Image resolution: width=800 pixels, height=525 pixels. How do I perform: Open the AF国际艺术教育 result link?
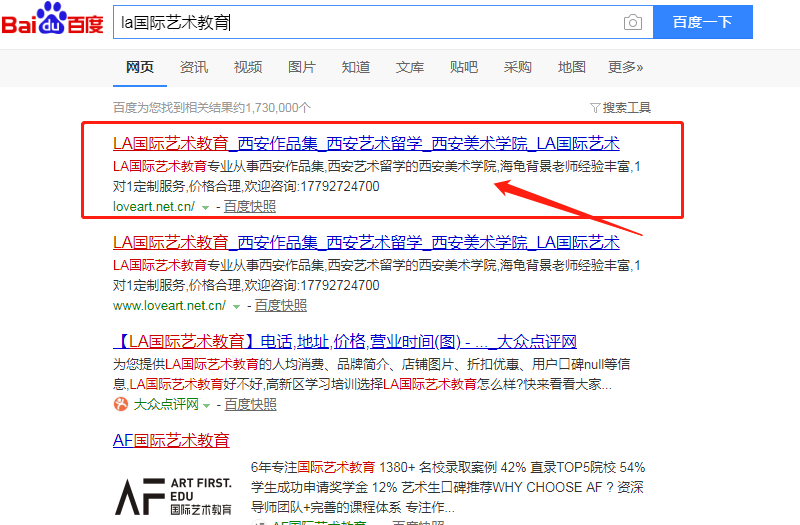[x=171, y=440]
